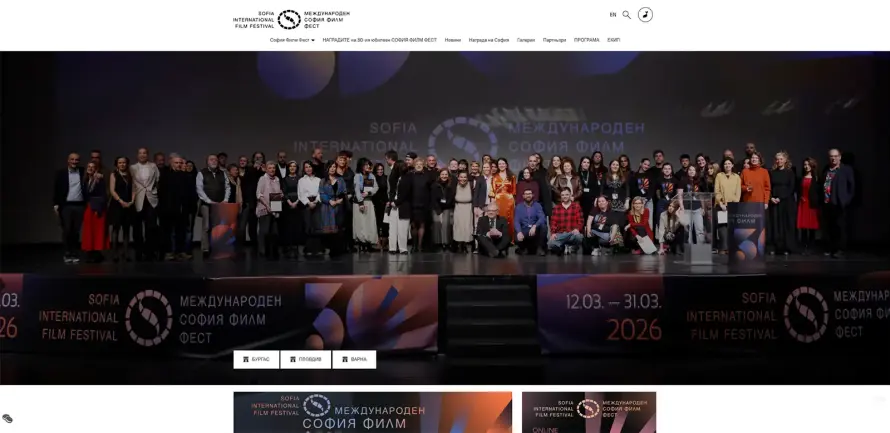Image resolution: width=890 pixels, height=433 pixels.
Task: Click the БУРГАС city button
Action: point(256,359)
